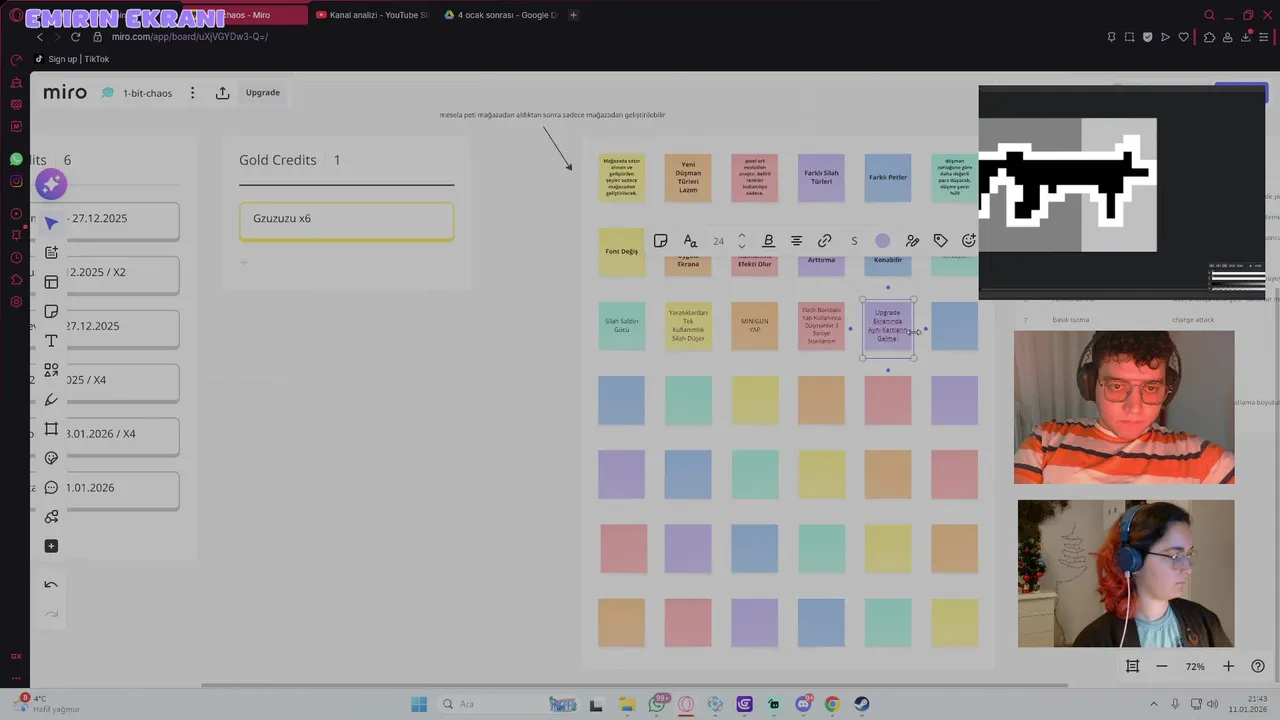Select the Farklı Petler sticky note
This screenshot has width=1280, height=720.
887,177
